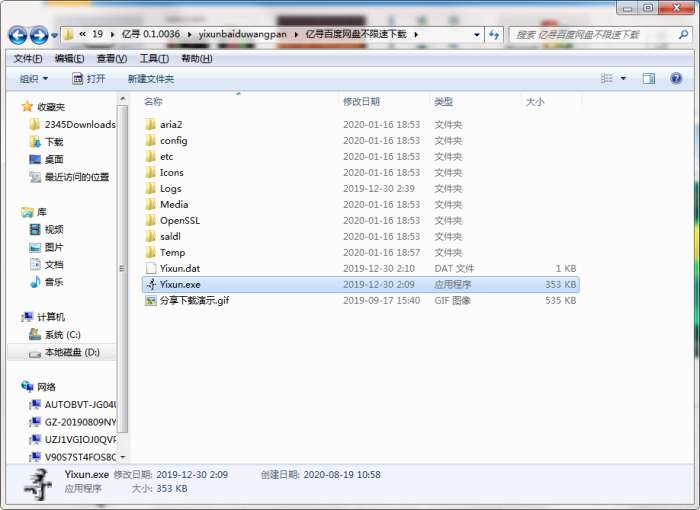Select network computer UZJ1VGIOJ0QV
The height and width of the screenshot is (510, 700).
tap(72, 439)
